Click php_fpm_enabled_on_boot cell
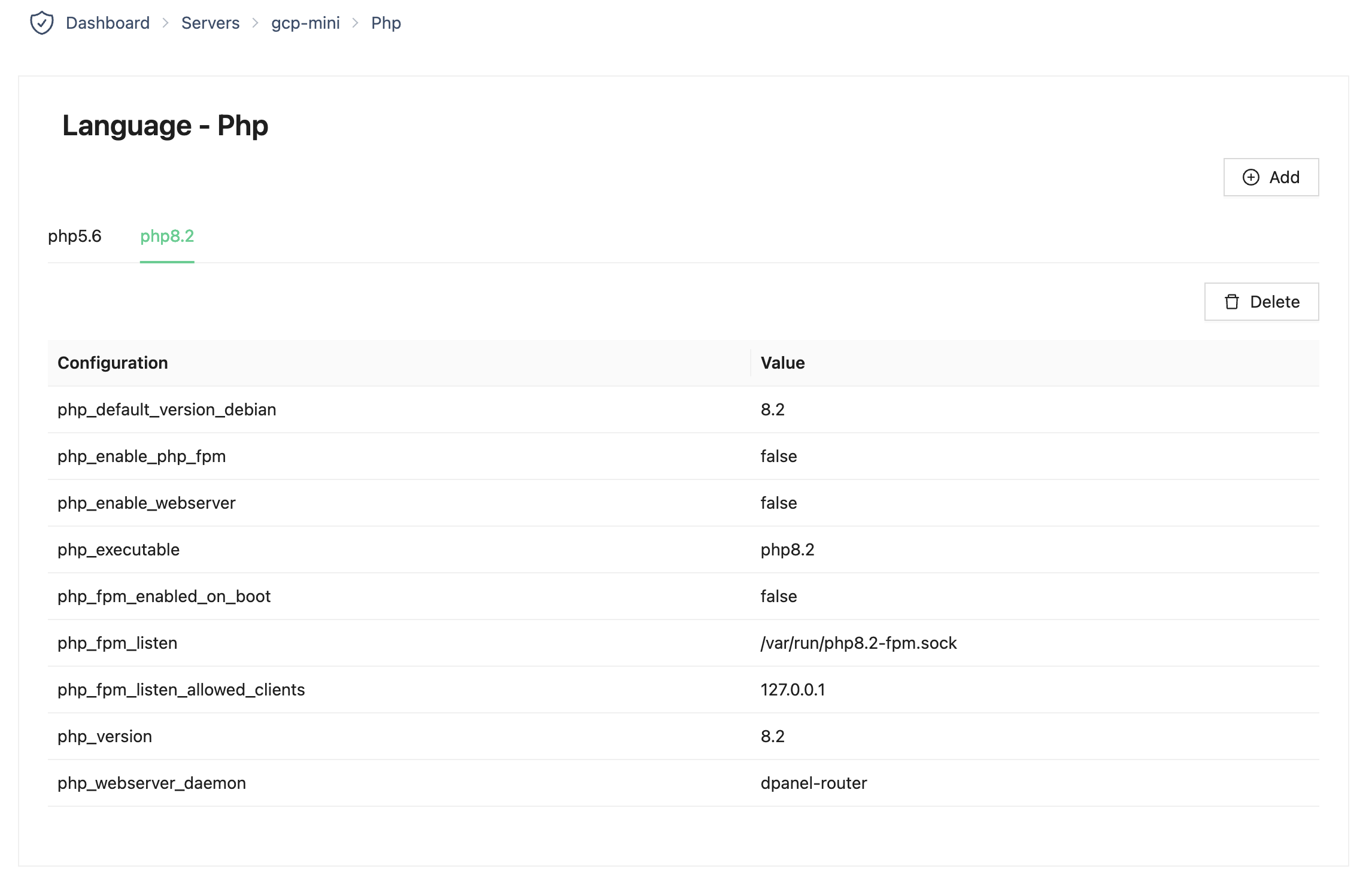Viewport: 1372px width, 887px height. click(399, 596)
